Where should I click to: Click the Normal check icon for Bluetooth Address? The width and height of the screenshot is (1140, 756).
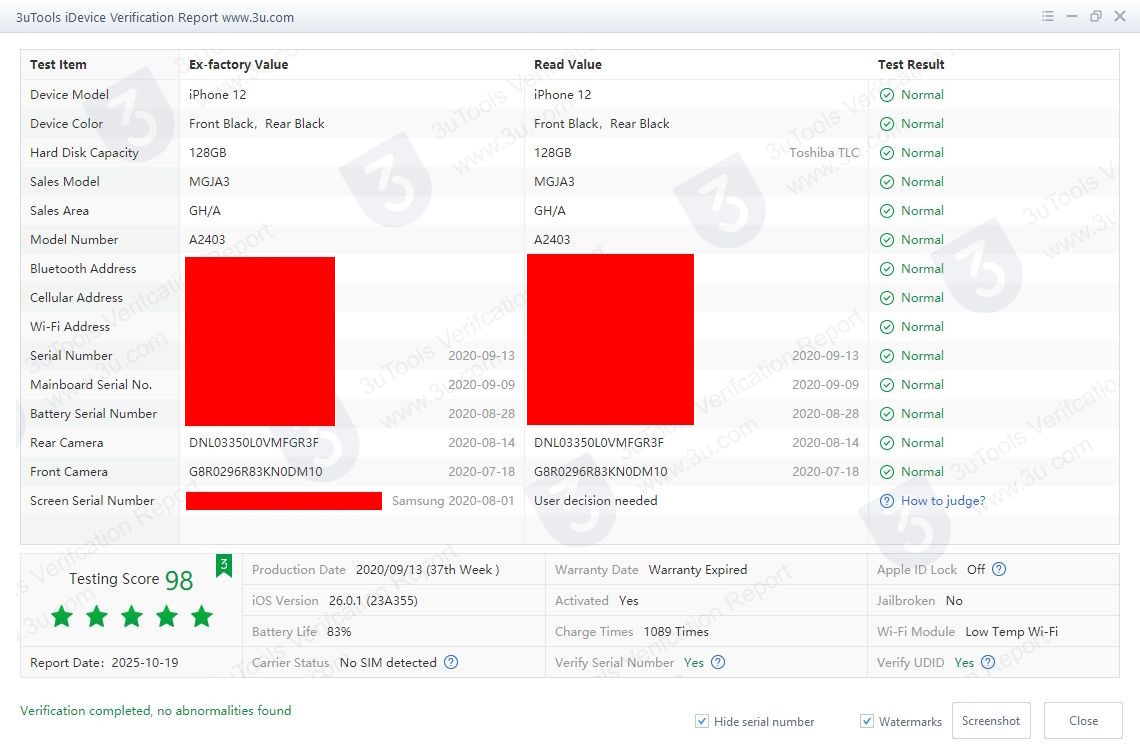coord(887,269)
